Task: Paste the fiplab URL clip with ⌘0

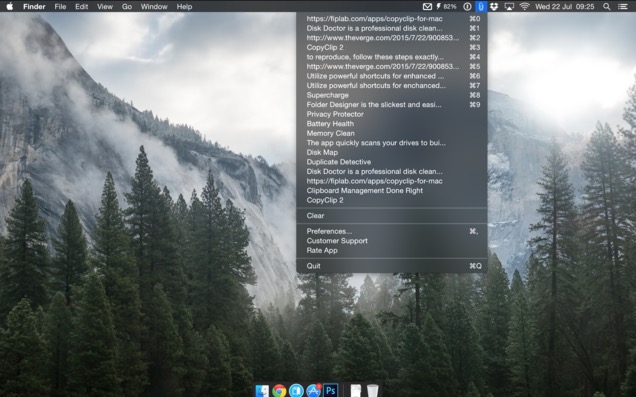Action: pyautogui.click(x=392, y=19)
